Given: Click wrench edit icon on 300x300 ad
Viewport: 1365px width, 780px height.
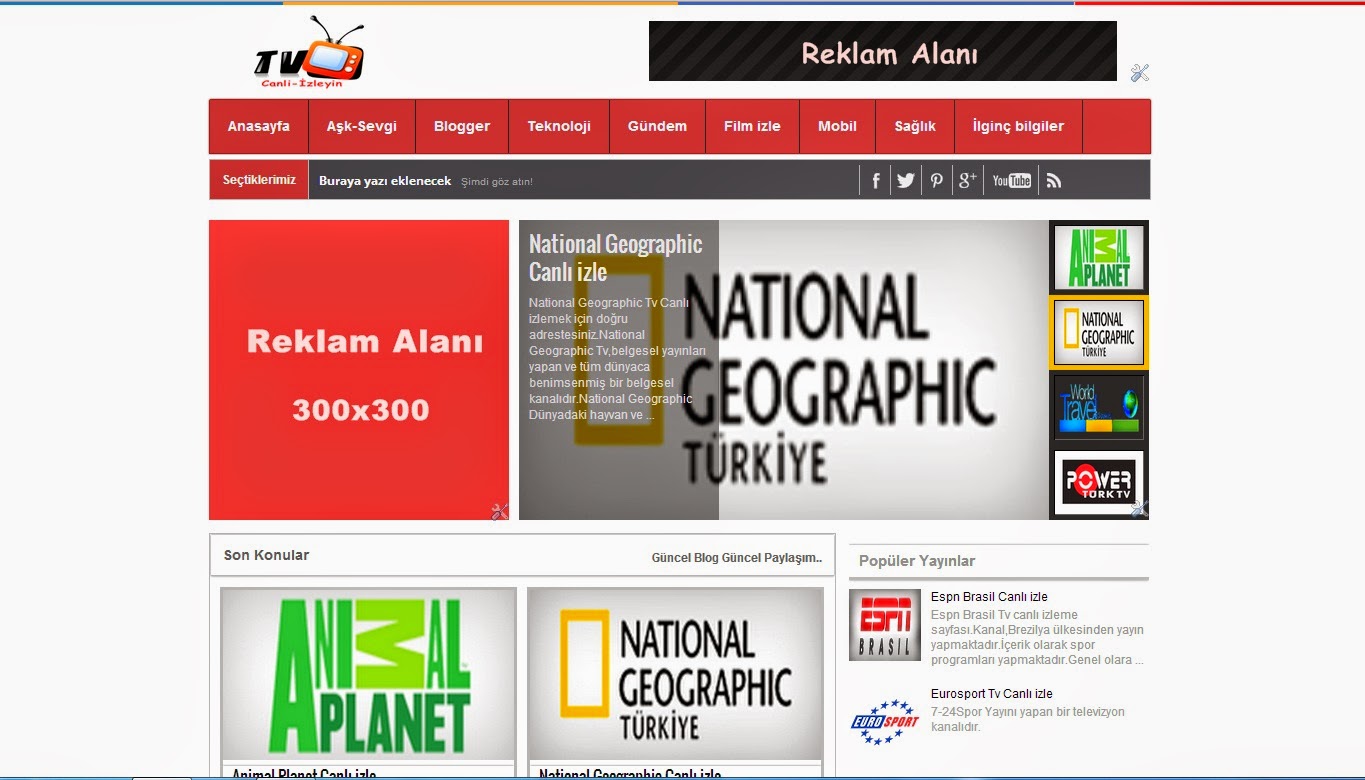Looking at the screenshot, I should (x=500, y=511).
